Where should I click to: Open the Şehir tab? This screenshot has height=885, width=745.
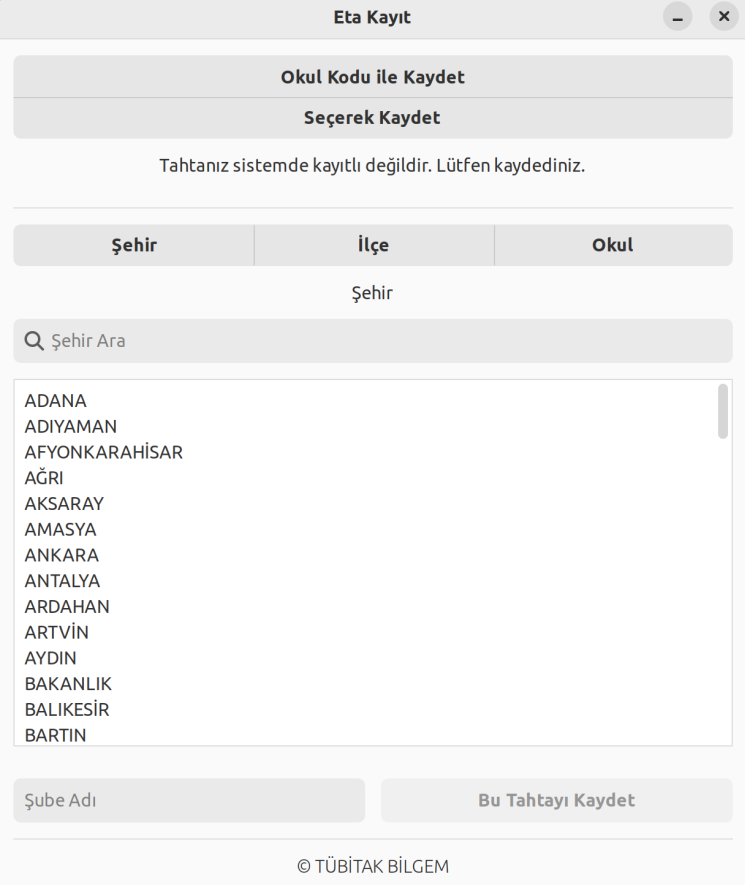tap(134, 245)
